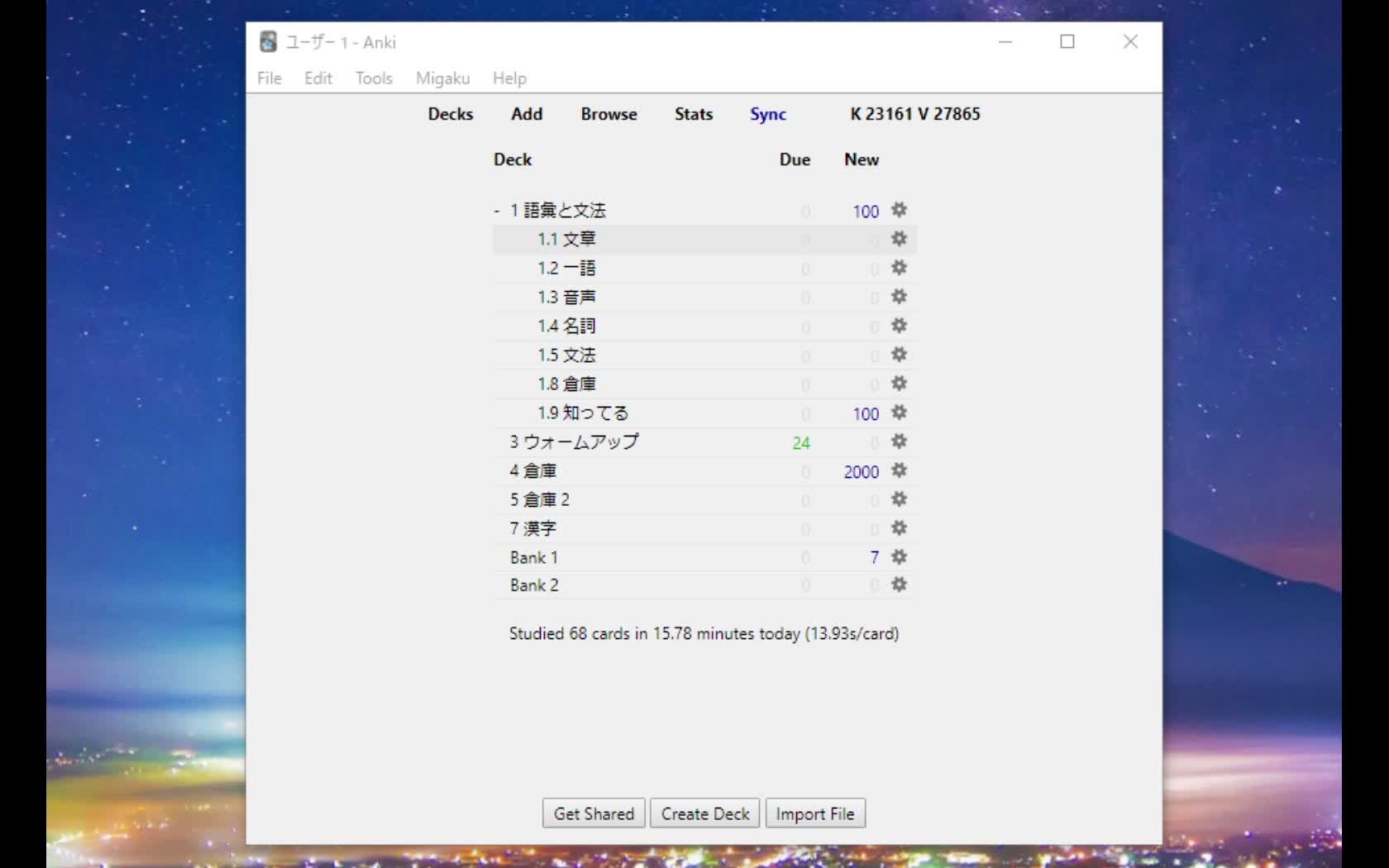This screenshot has width=1389, height=868.
Task: Click the 100 new count for 1 語彙と文法
Action: point(866,212)
